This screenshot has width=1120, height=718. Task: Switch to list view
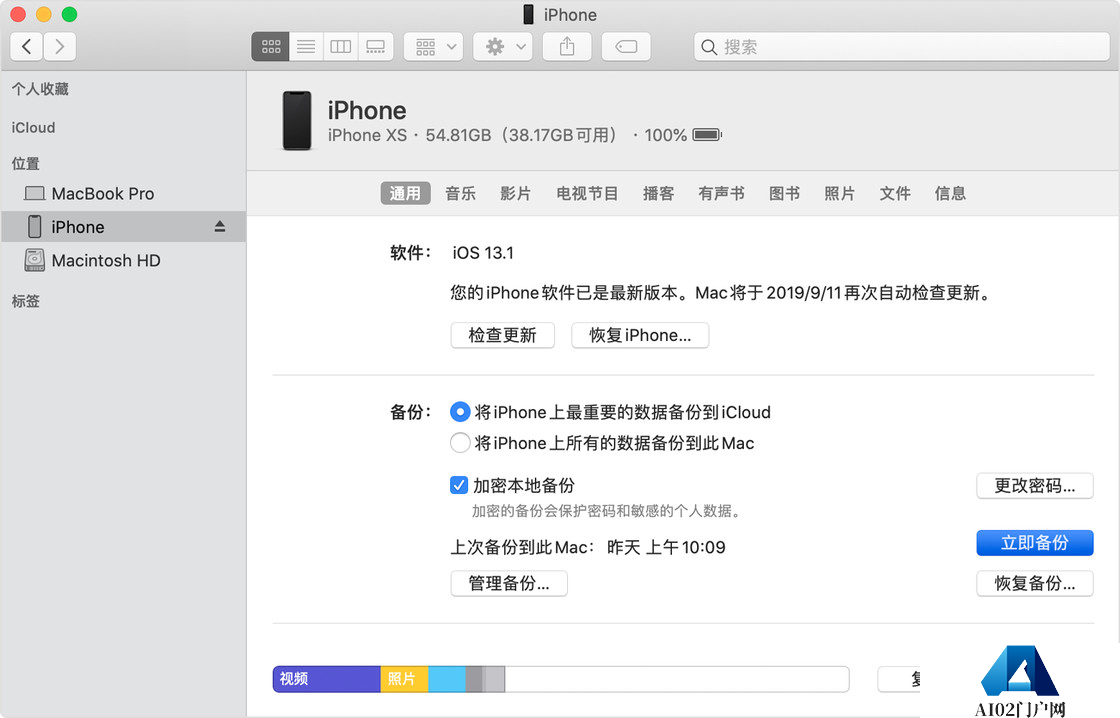306,46
